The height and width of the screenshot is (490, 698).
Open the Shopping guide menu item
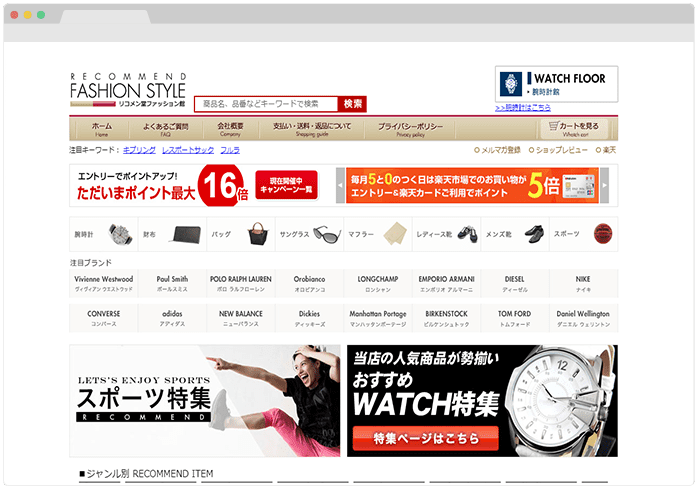point(312,130)
